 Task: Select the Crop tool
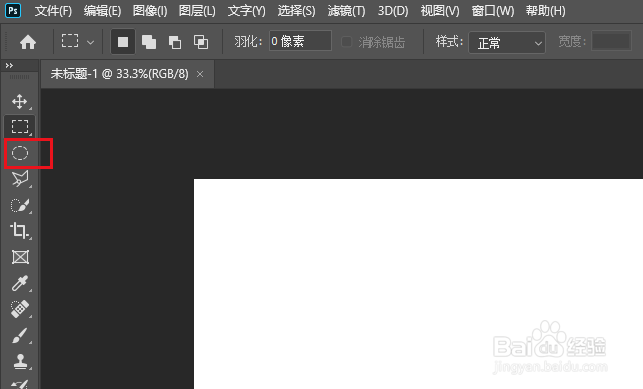[x=20, y=231]
